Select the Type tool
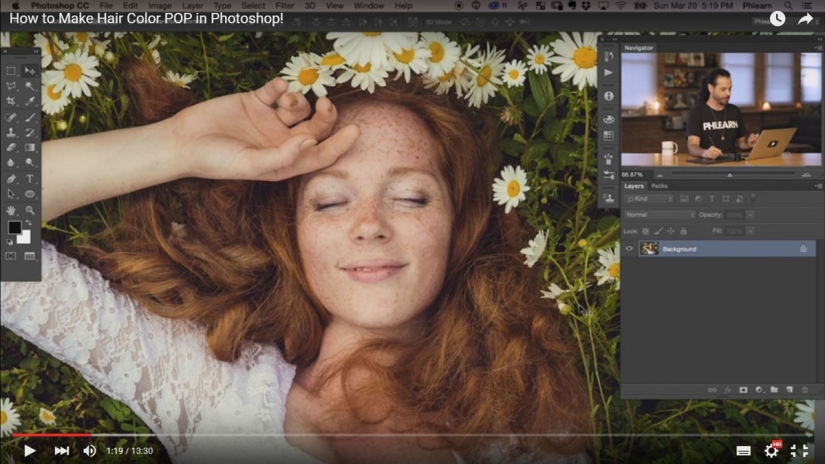Image resolution: width=825 pixels, height=464 pixels. click(x=30, y=179)
